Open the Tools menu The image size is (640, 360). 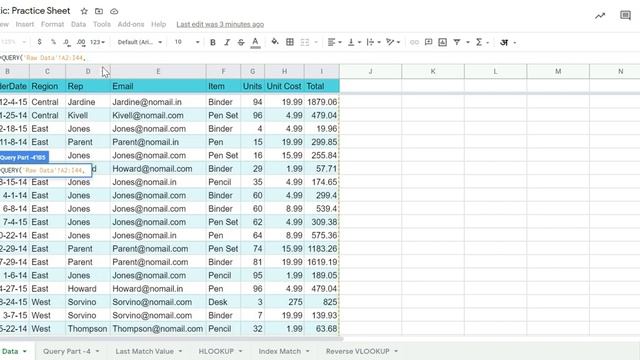(102, 24)
